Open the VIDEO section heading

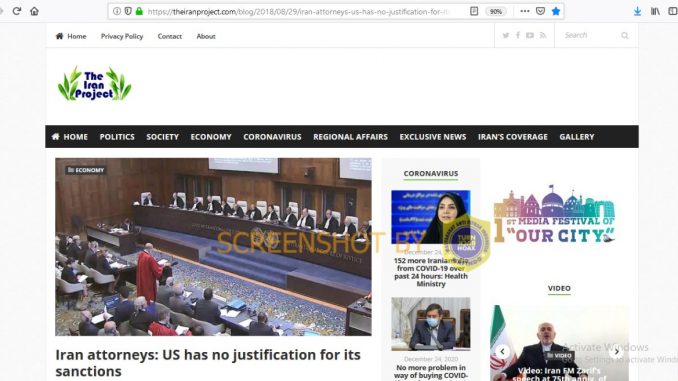(x=559, y=288)
